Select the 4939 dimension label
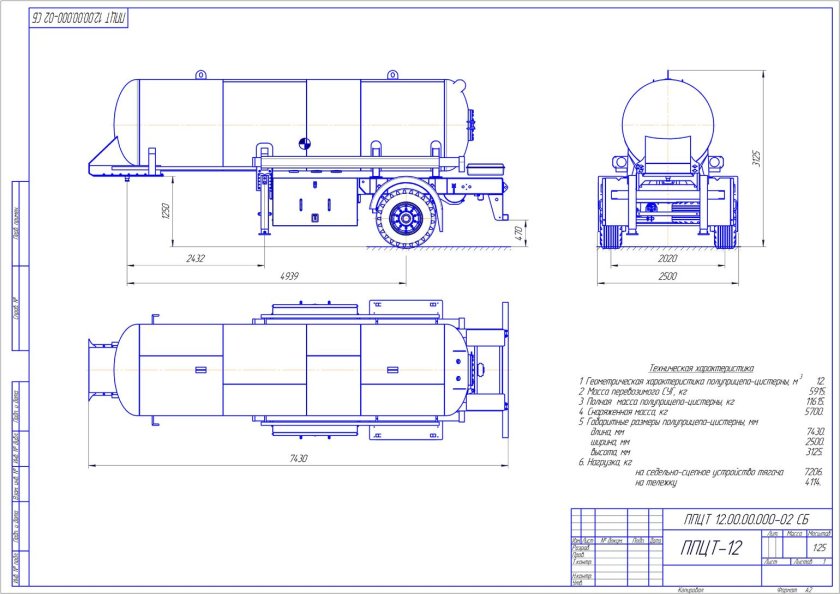The image size is (840, 594). point(289,275)
